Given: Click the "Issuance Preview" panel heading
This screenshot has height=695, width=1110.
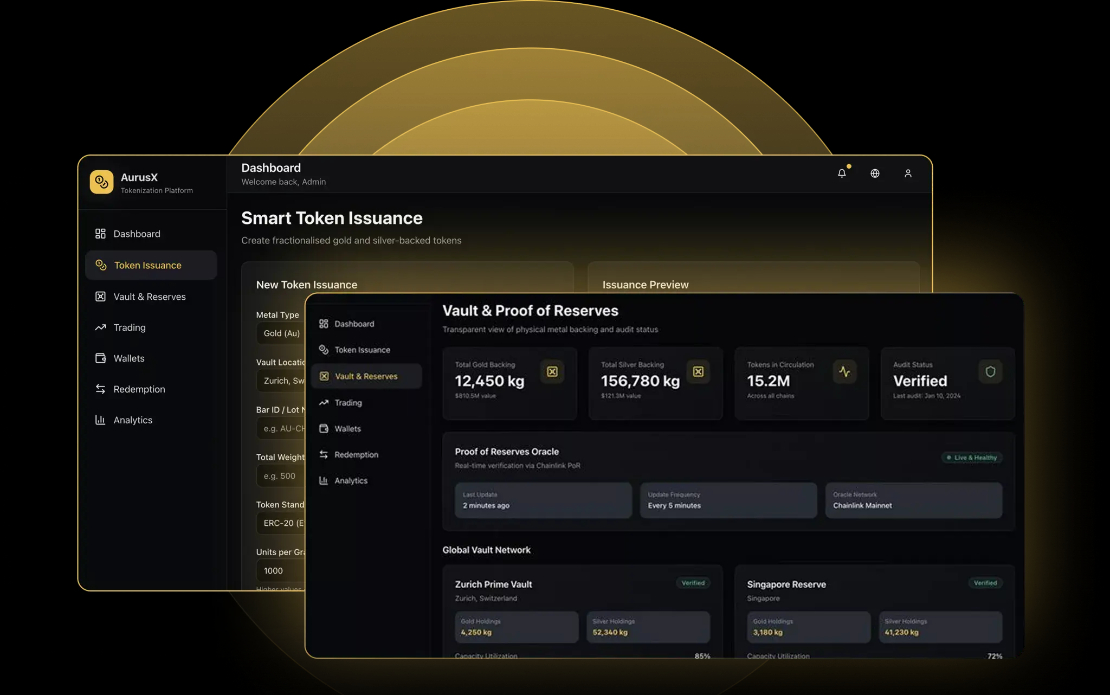Looking at the screenshot, I should 645,285.
